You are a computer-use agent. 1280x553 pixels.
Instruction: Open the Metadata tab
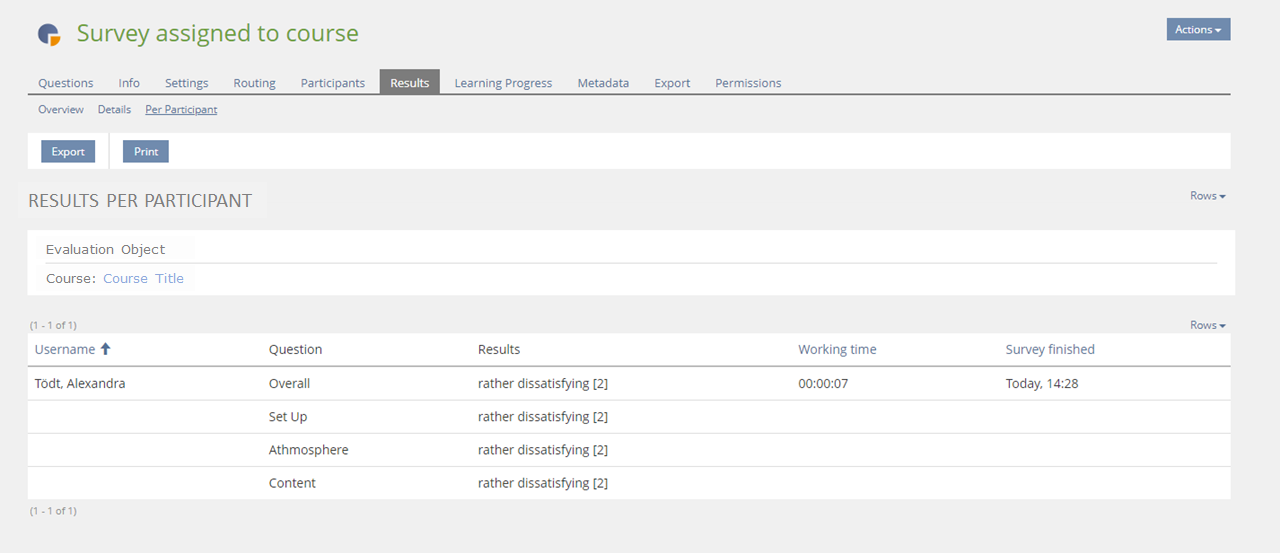(x=603, y=83)
